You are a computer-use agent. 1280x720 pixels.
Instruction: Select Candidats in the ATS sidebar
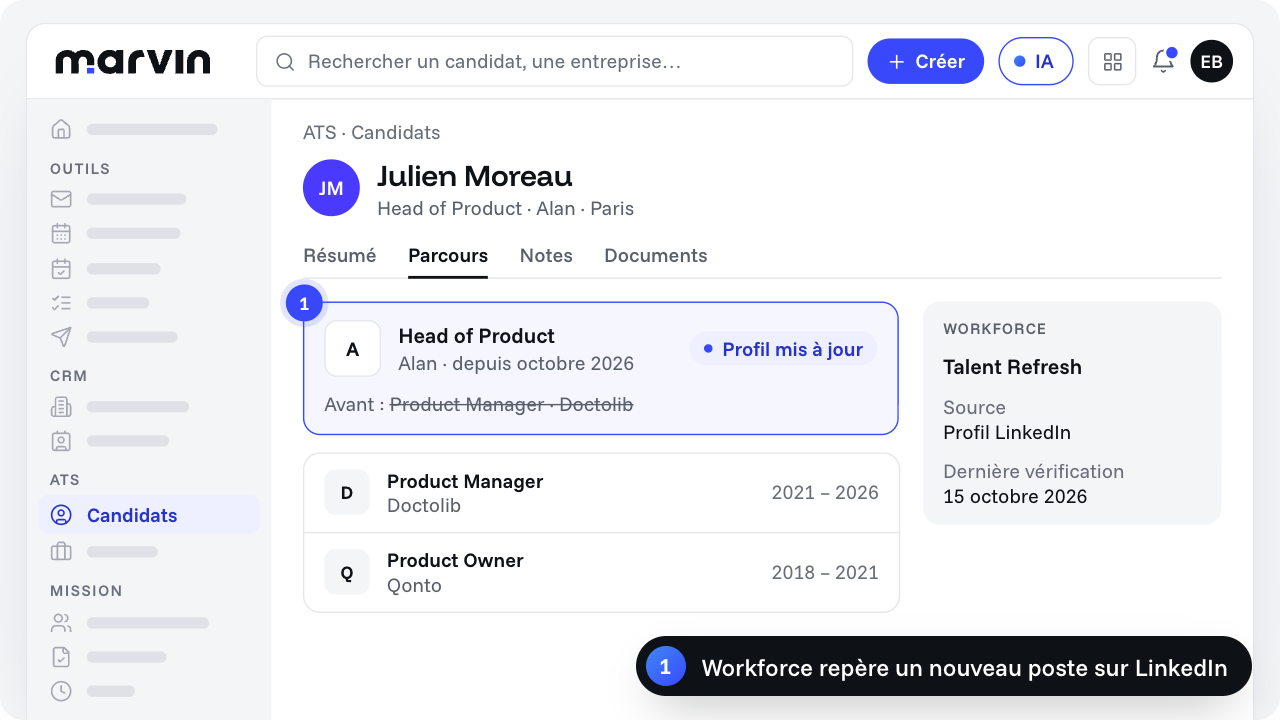[149, 515]
